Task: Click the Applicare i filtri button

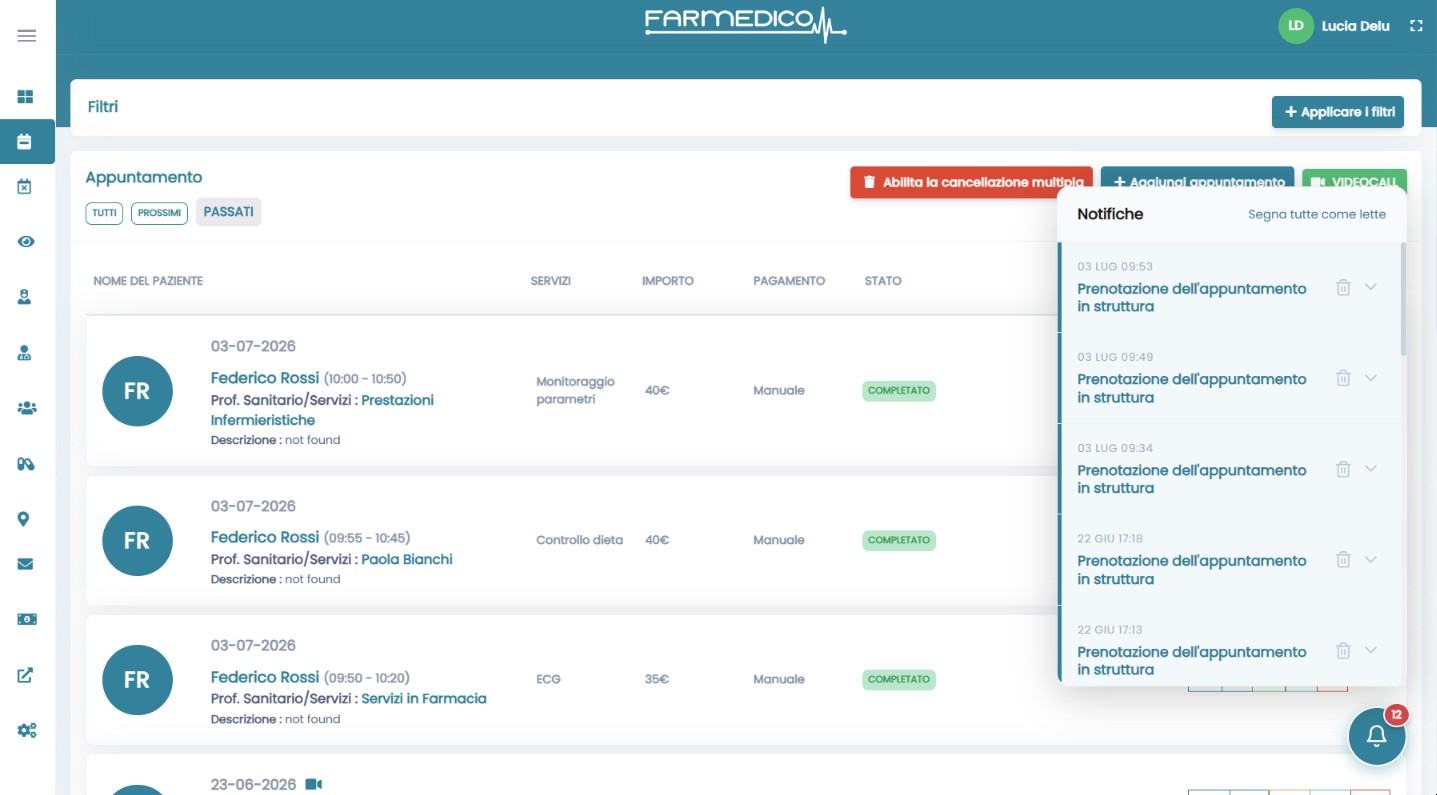Action: [x=1338, y=112]
